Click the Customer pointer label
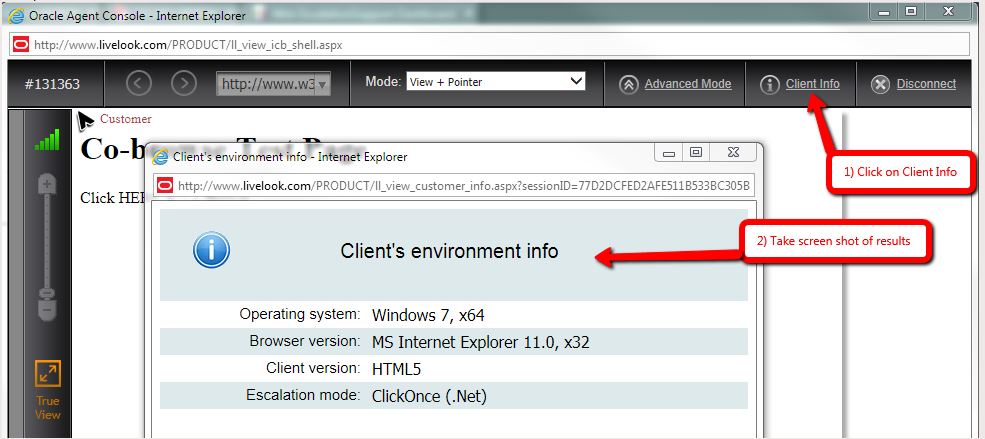Screen dimensions: 985x439 [x=126, y=119]
